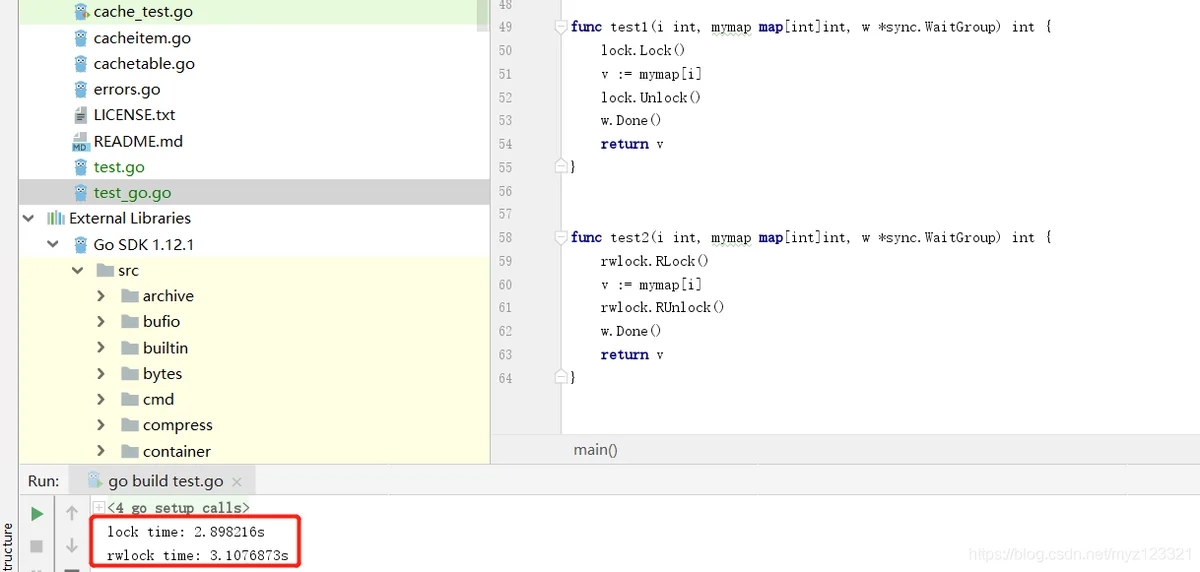
Task: Open errors.go in the project tree
Action: click(127, 89)
